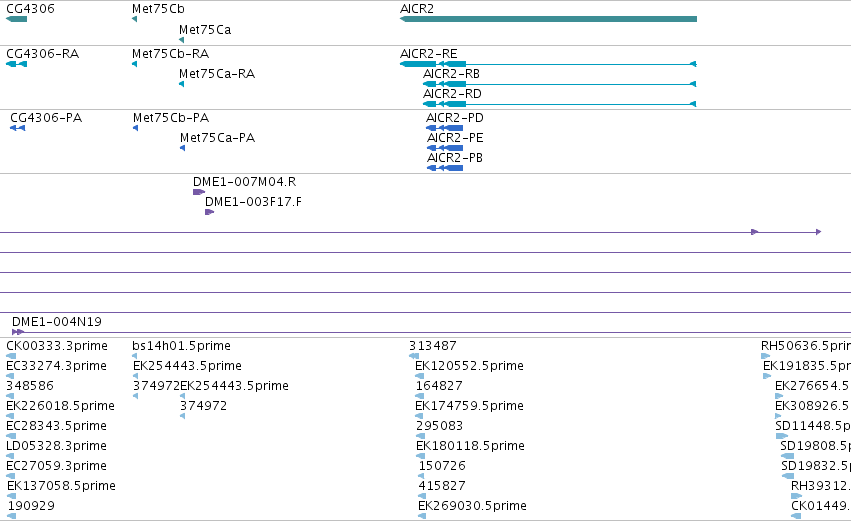Select the SD11448 EST arrow glyph
Image resolution: width=851 pixels, height=521 pixels.
(782, 436)
